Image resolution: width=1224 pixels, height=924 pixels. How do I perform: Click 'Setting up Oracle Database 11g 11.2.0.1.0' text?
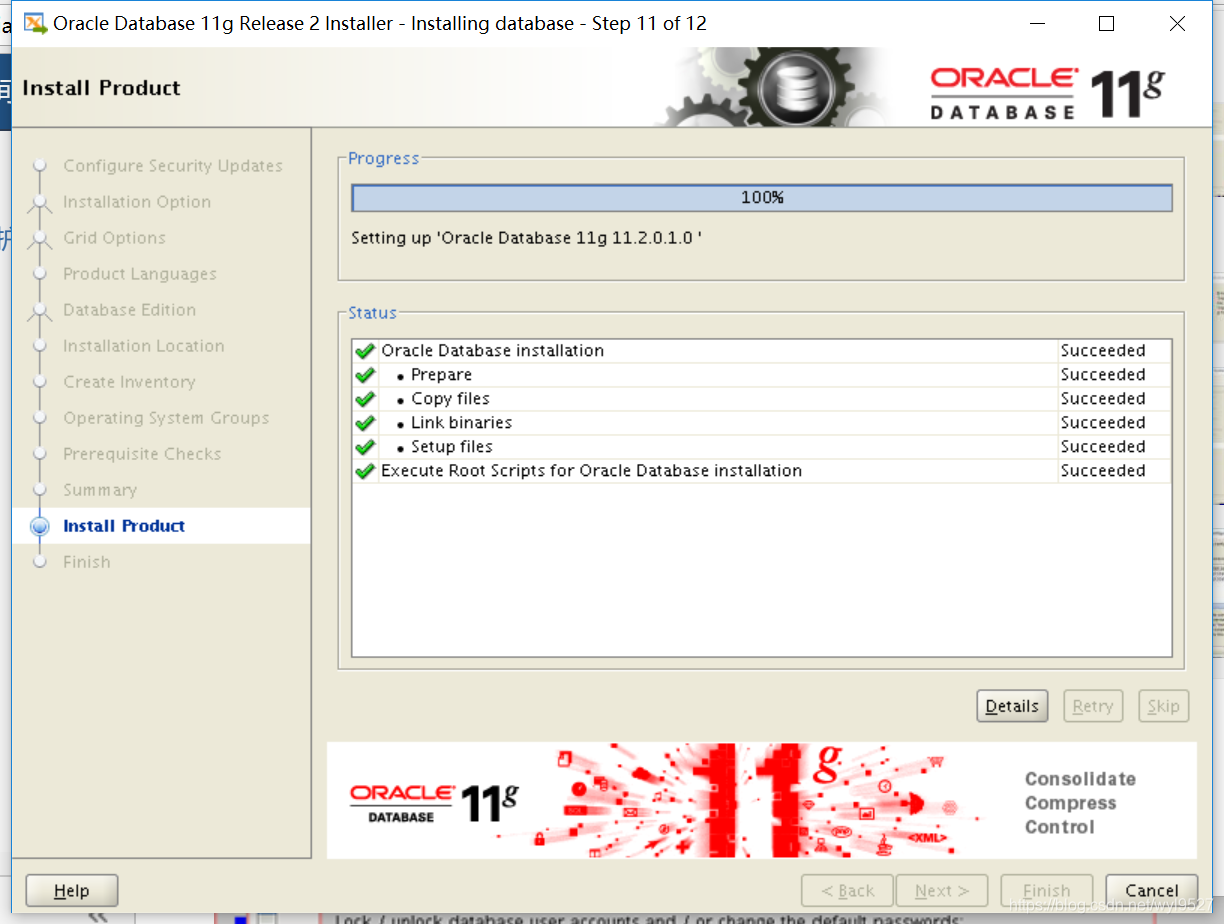click(x=527, y=238)
